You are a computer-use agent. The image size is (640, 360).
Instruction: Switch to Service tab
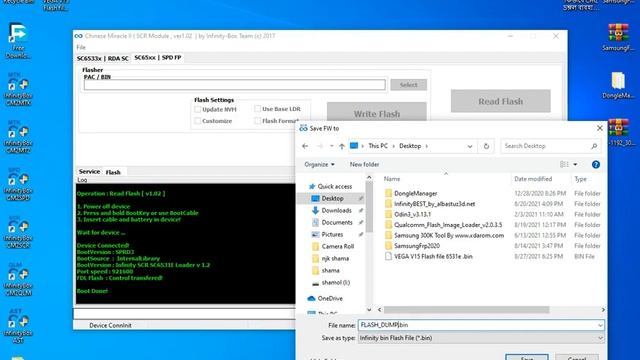click(x=89, y=172)
